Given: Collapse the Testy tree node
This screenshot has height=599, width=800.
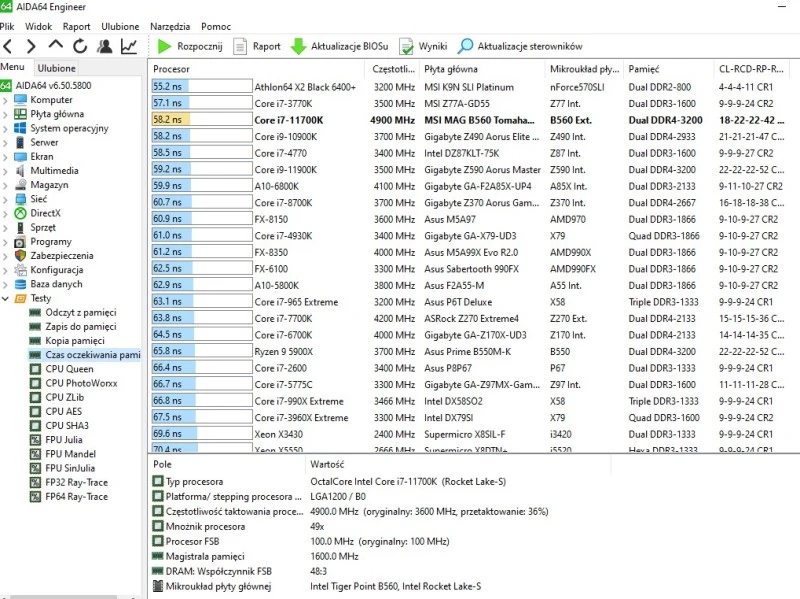Looking at the screenshot, I should [7, 298].
